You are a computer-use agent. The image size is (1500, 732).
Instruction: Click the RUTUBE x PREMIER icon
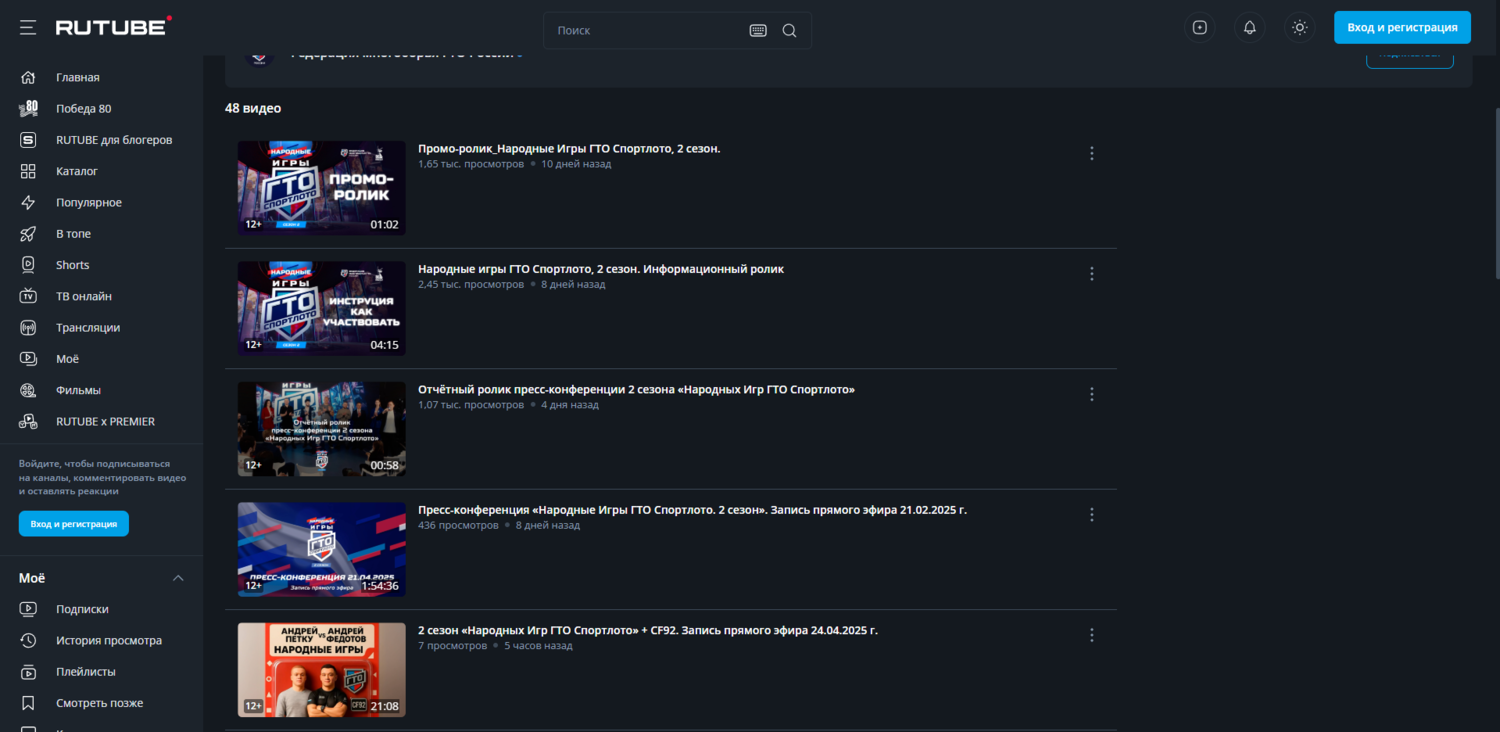[28, 421]
